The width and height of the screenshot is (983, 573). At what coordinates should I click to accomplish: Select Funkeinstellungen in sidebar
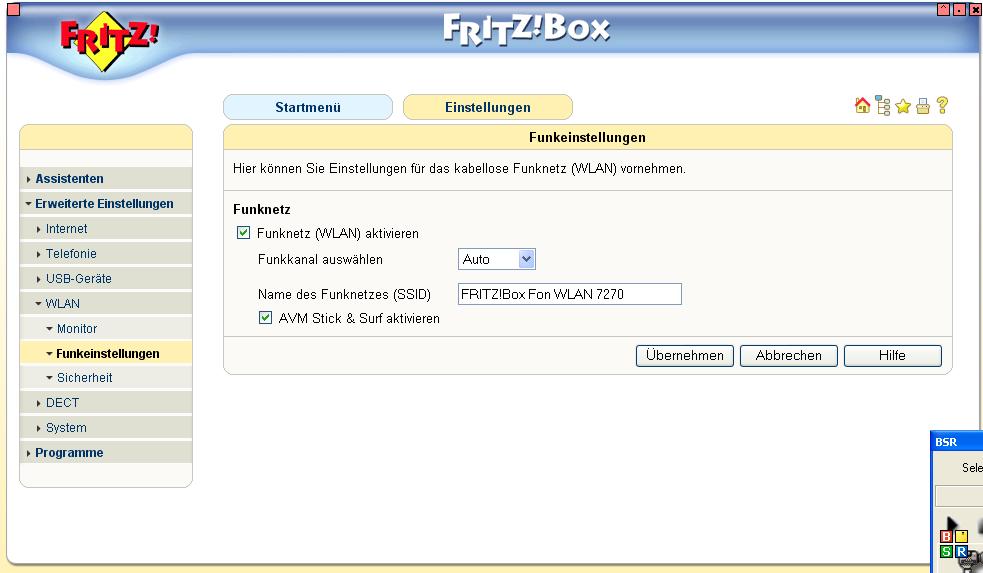coord(106,353)
